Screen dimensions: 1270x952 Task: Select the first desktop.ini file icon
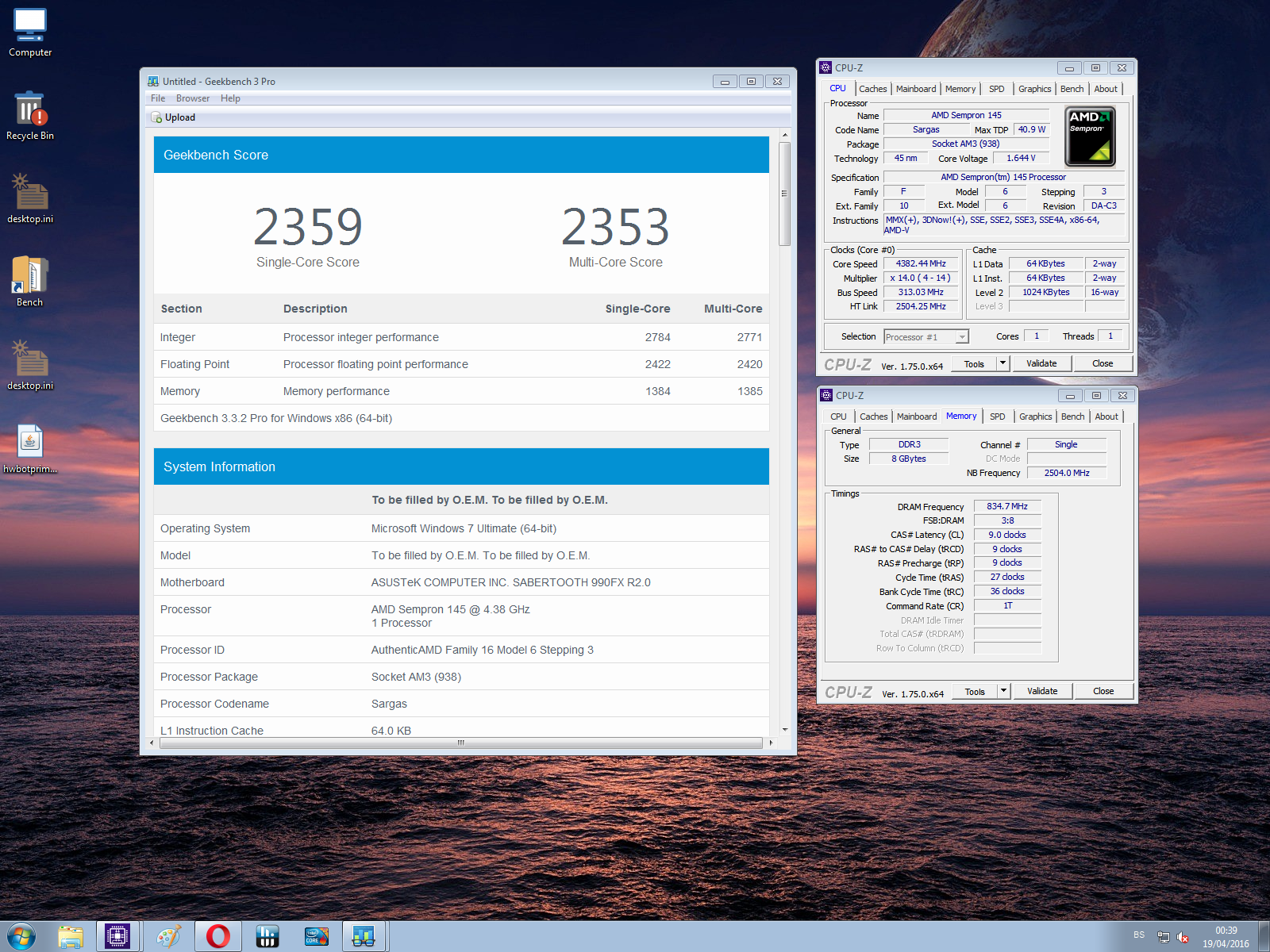(x=30, y=199)
